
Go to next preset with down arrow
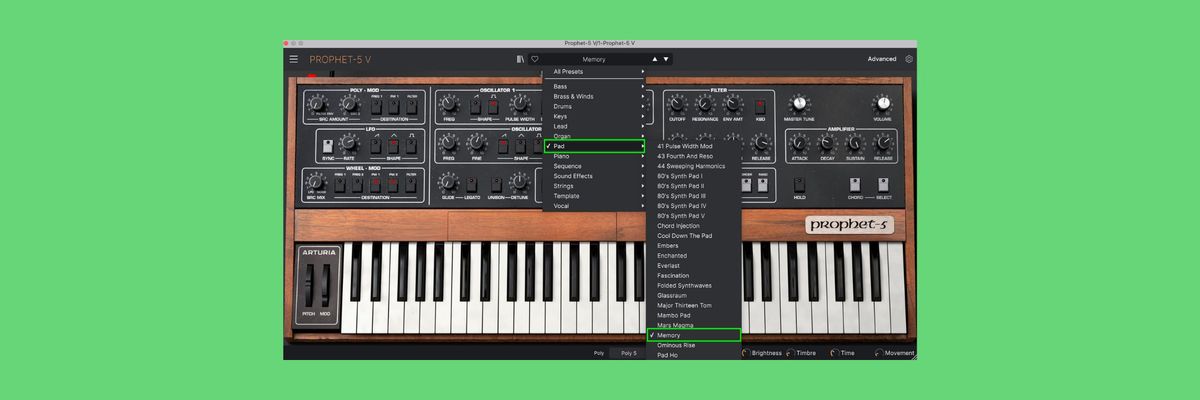tap(666, 59)
